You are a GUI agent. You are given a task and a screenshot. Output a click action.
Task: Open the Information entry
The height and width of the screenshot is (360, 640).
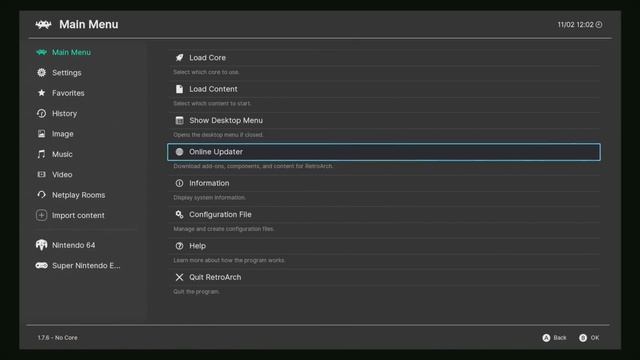tap(384, 183)
